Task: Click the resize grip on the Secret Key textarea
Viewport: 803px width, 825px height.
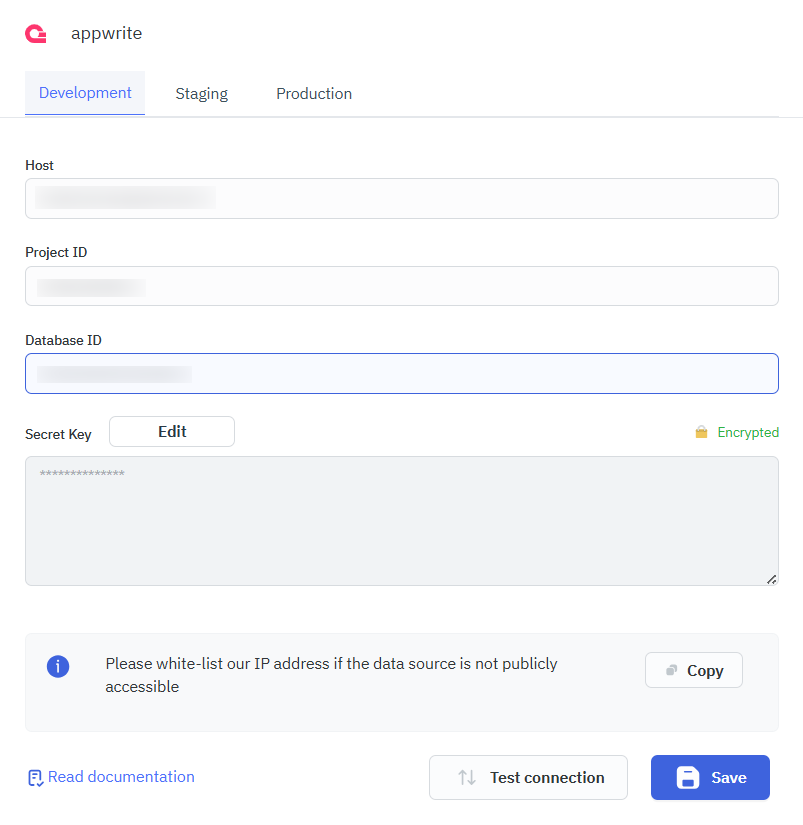Action: 771,578
